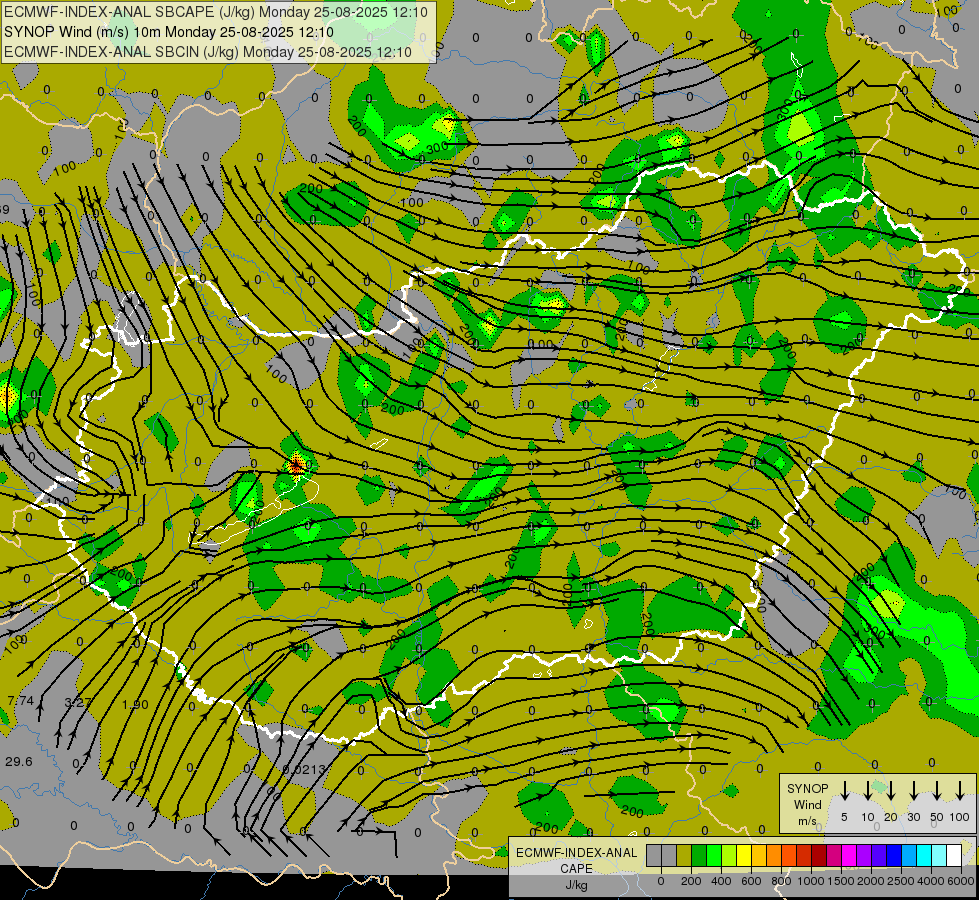Click the 800 tick label on CAPE scale
979x900 pixels.
[781, 881]
